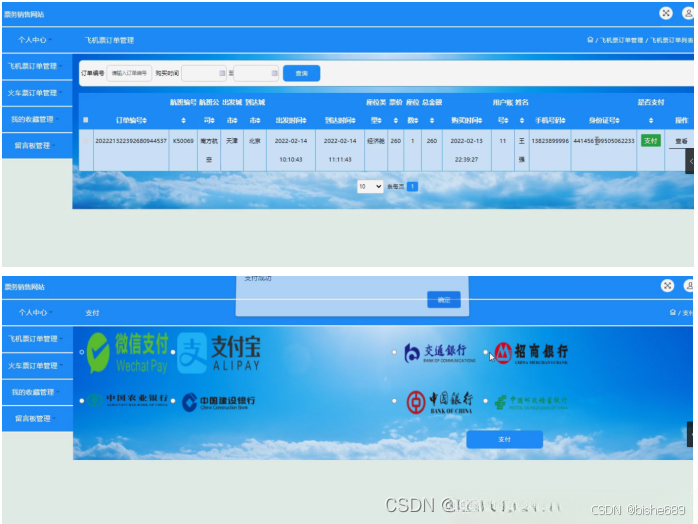698x524 pixels.
Task: Click the Alipay logo
Action: click(219, 353)
